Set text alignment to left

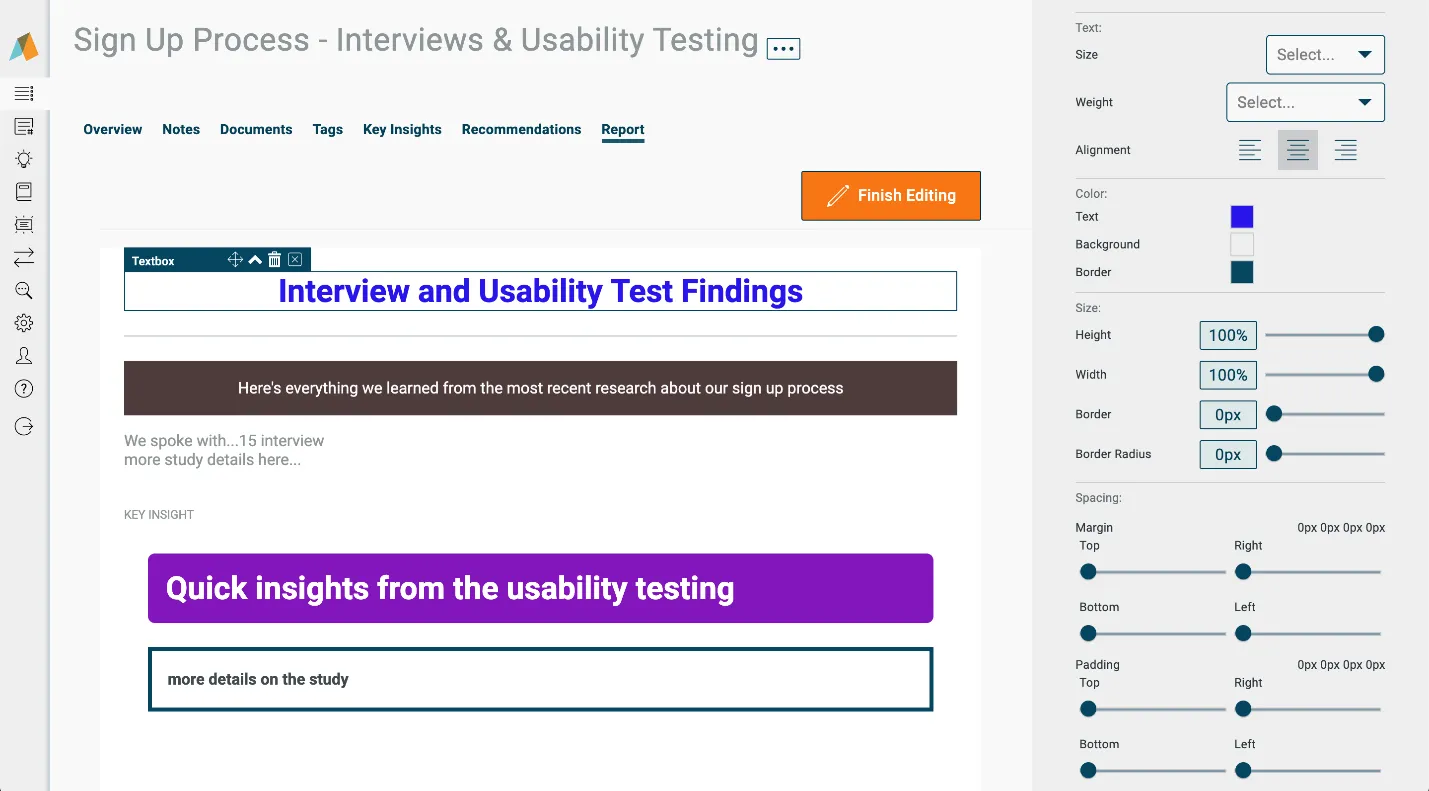1250,150
